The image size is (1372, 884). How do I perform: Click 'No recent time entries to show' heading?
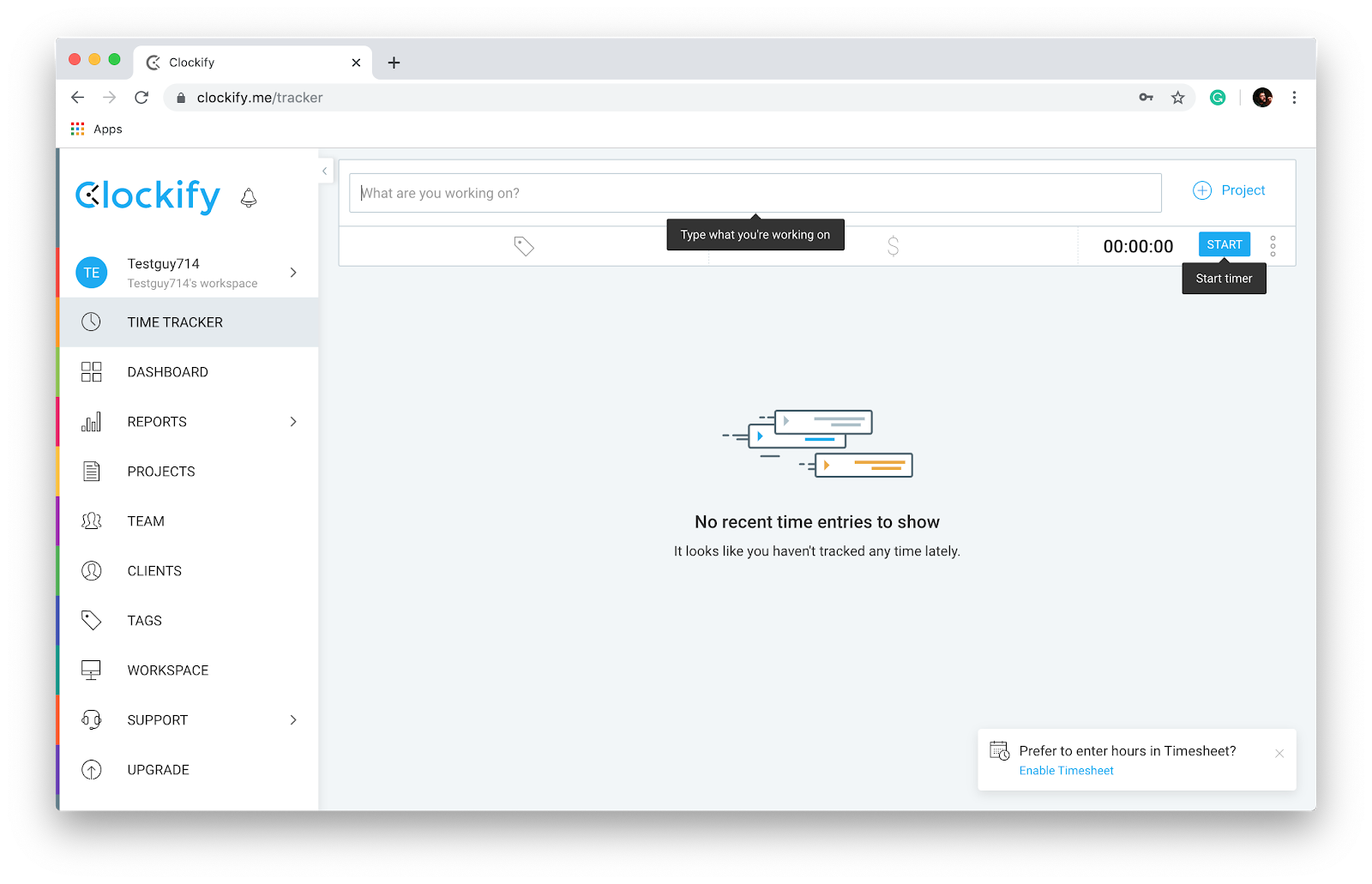(x=817, y=522)
